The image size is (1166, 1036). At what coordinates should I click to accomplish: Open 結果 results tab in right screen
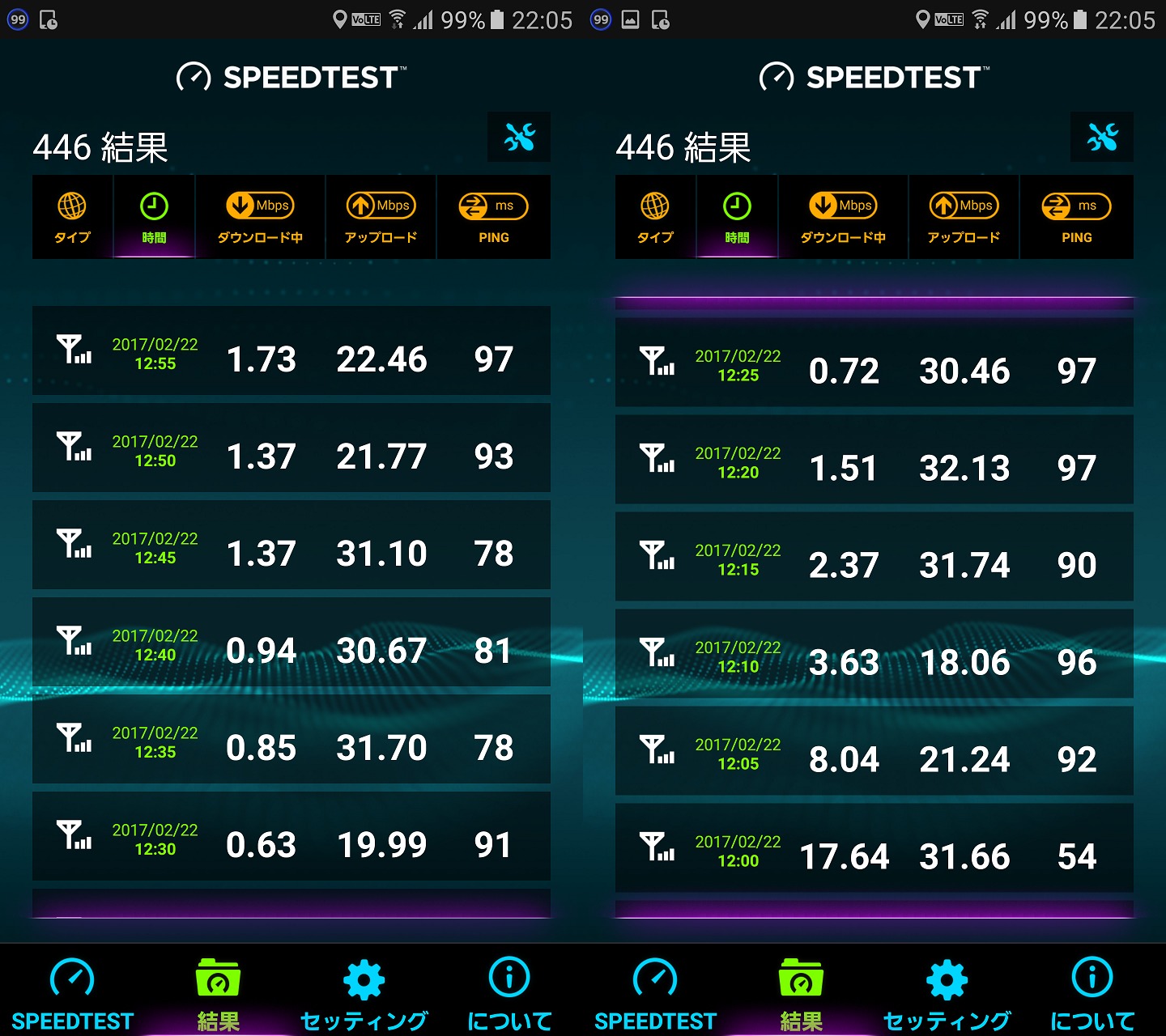tap(802, 995)
